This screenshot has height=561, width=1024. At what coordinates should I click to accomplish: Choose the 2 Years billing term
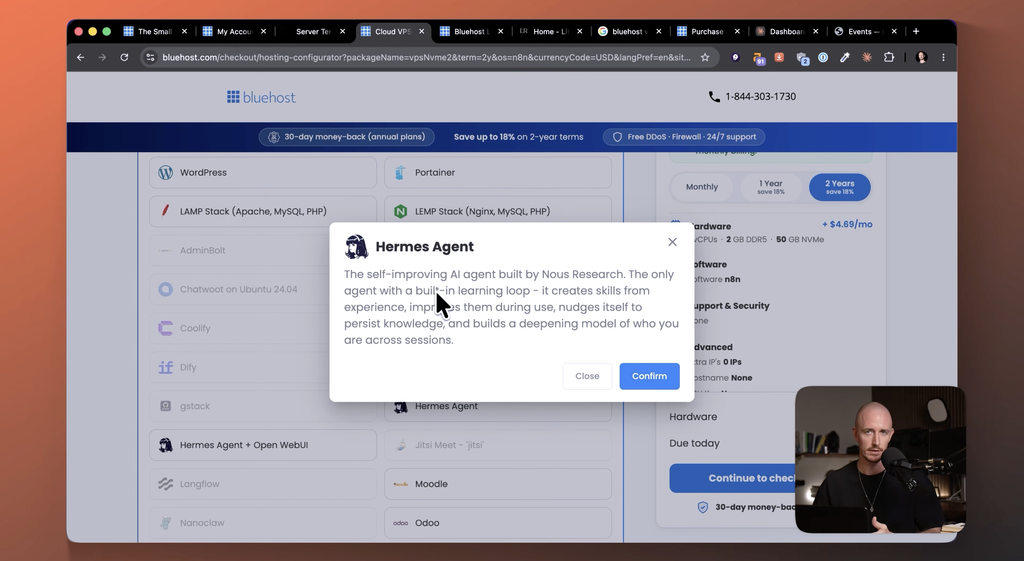(839, 187)
